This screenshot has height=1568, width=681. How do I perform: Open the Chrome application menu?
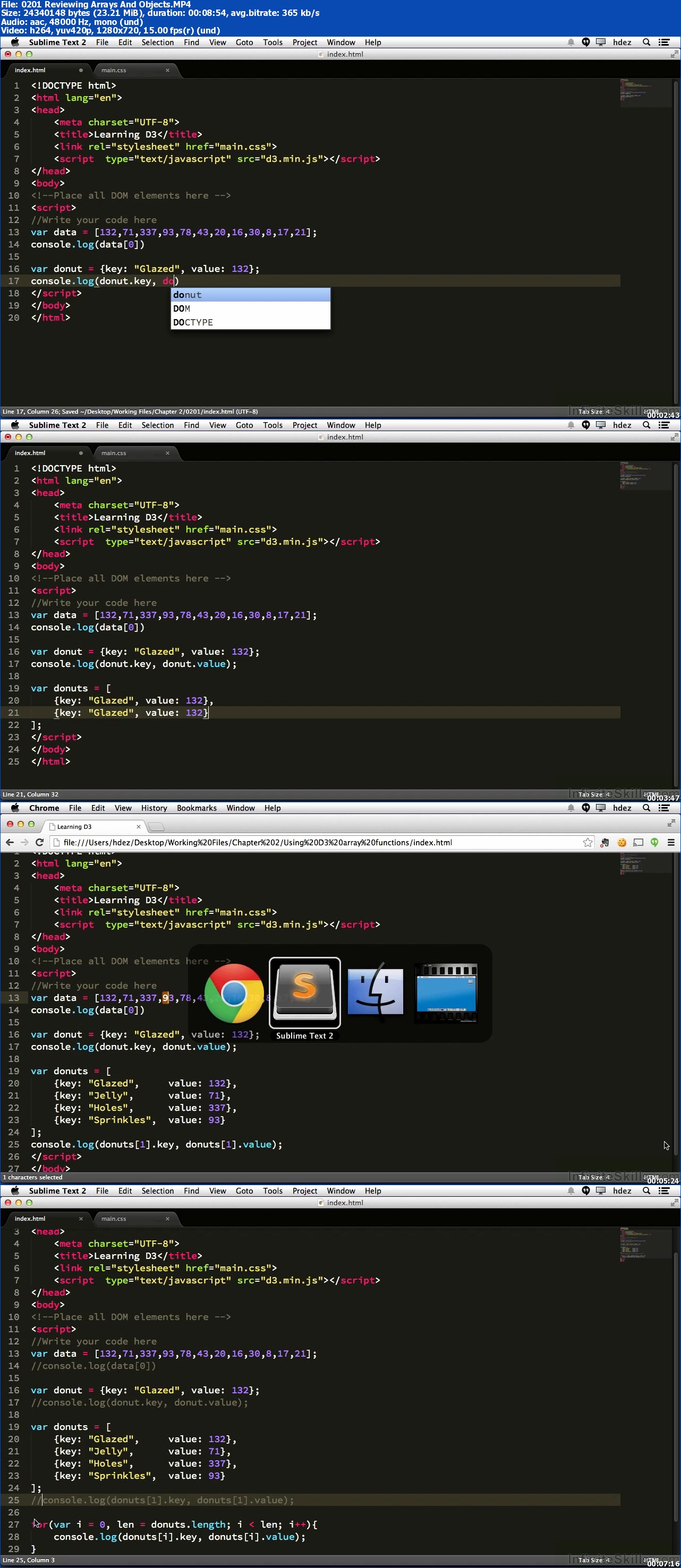coord(44,808)
